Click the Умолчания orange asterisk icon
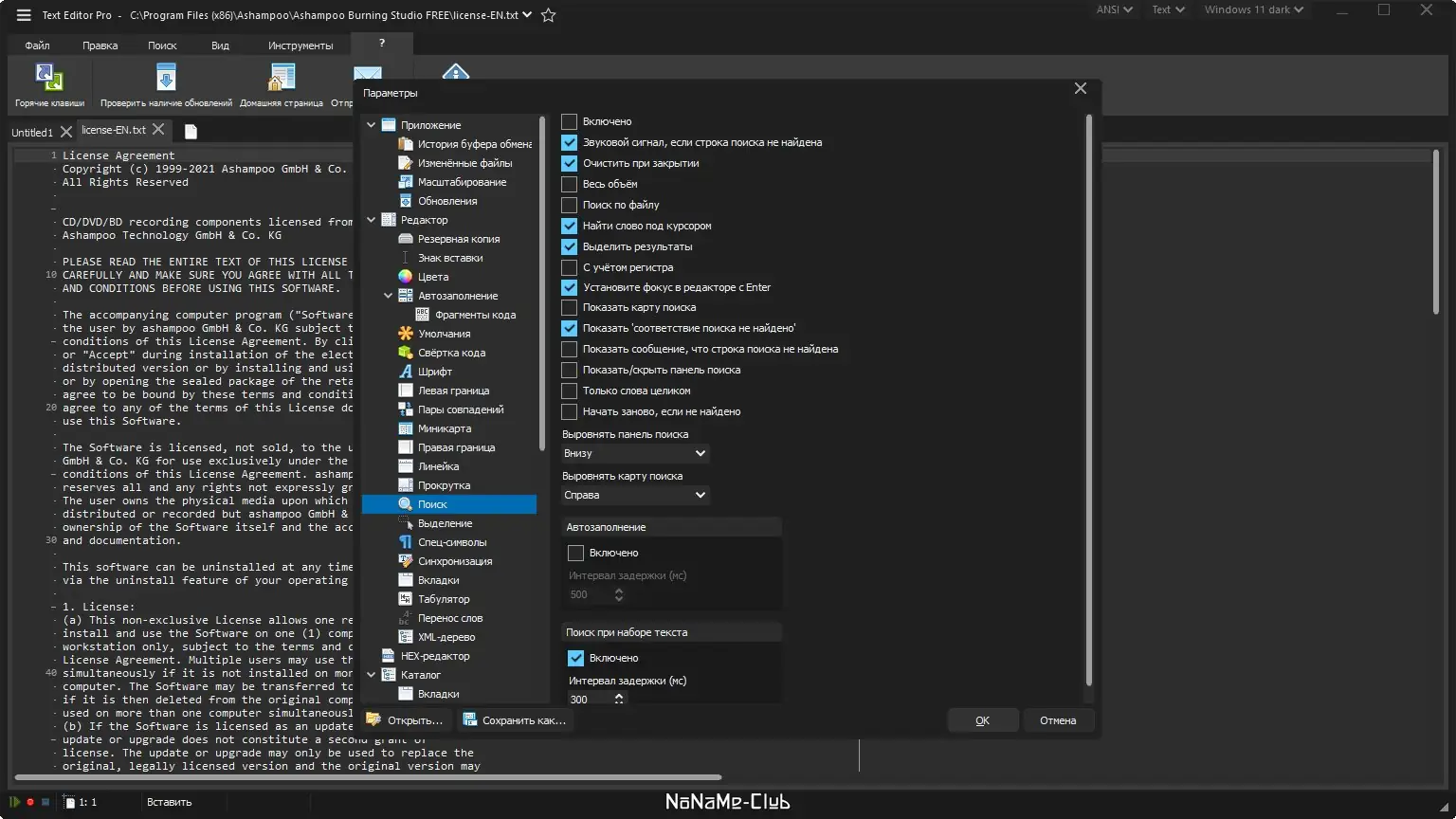This screenshot has height=819, width=1456. point(406,334)
